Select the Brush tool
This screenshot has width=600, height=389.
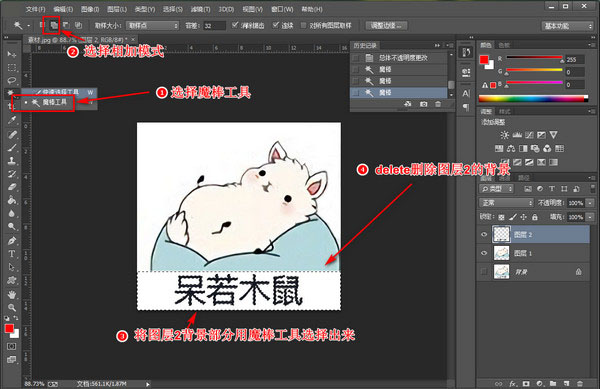pos(12,147)
